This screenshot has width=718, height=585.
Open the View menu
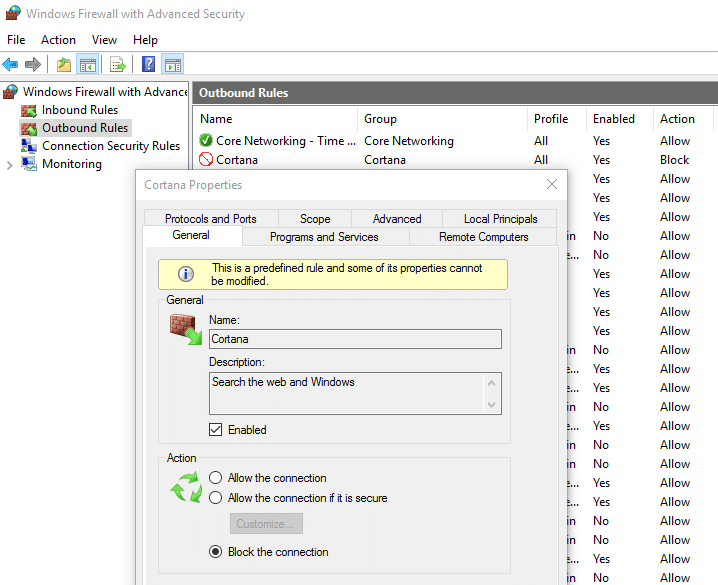tap(104, 40)
